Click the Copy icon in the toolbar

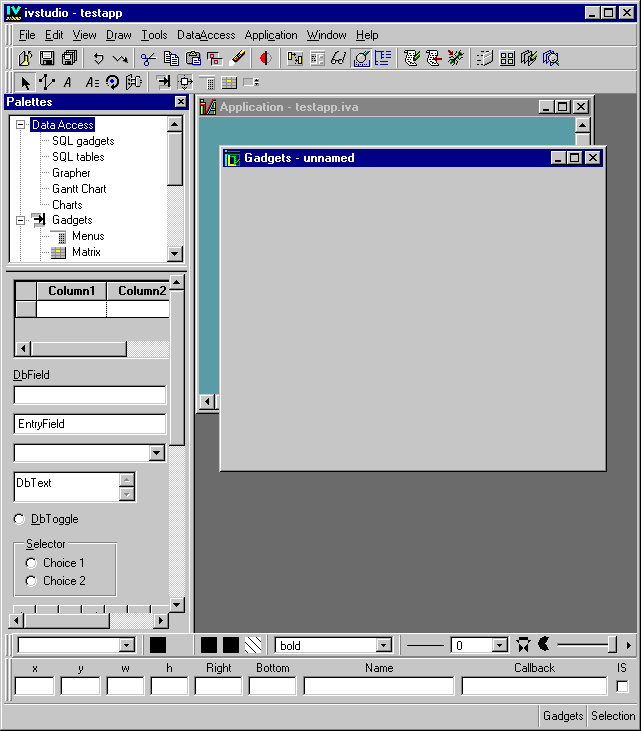tap(171, 59)
